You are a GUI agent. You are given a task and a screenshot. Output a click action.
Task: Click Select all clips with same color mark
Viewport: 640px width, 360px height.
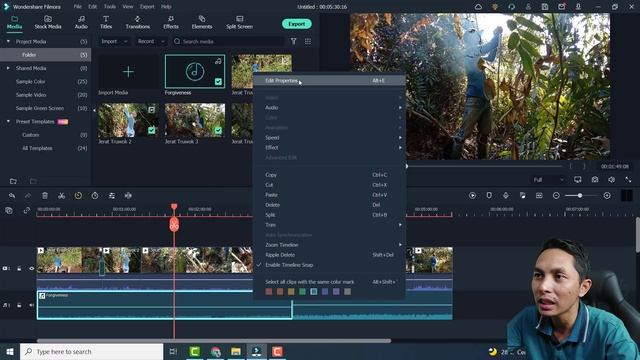point(329,282)
